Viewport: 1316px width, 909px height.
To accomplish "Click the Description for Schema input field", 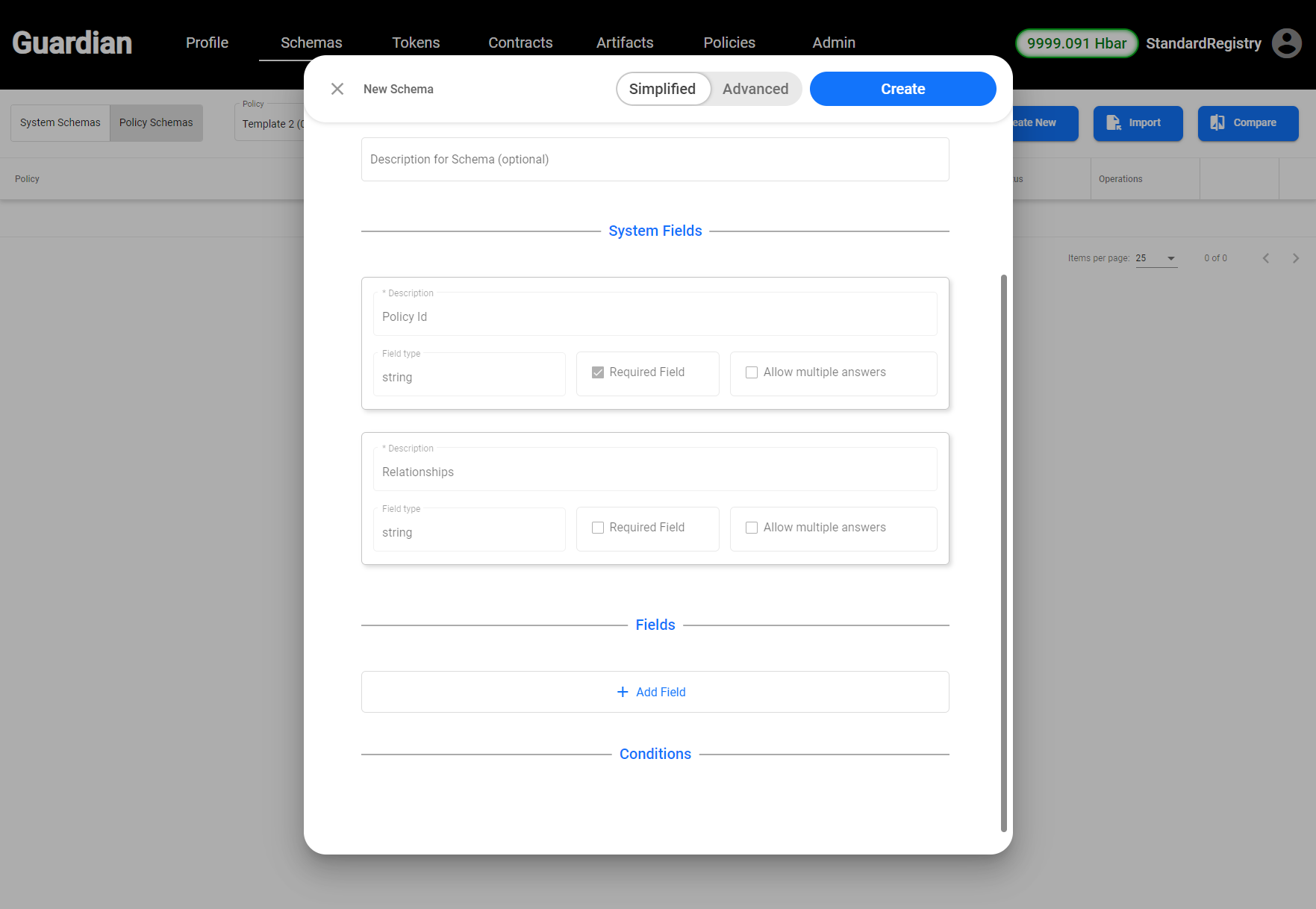I will pos(655,159).
